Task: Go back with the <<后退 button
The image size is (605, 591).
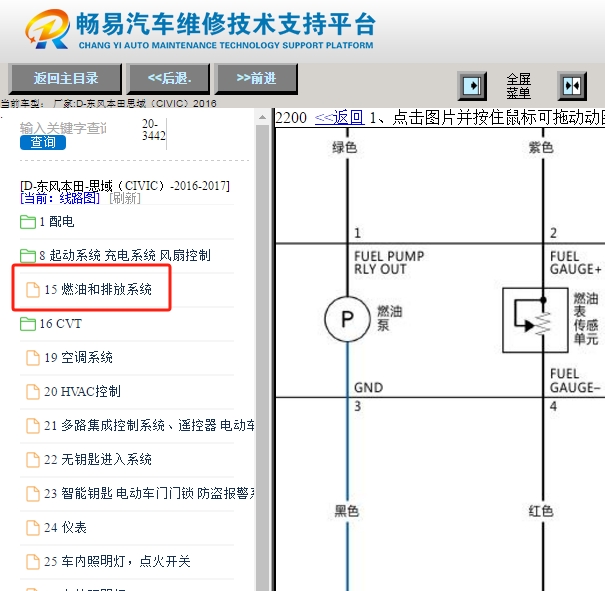Action: coord(170,79)
